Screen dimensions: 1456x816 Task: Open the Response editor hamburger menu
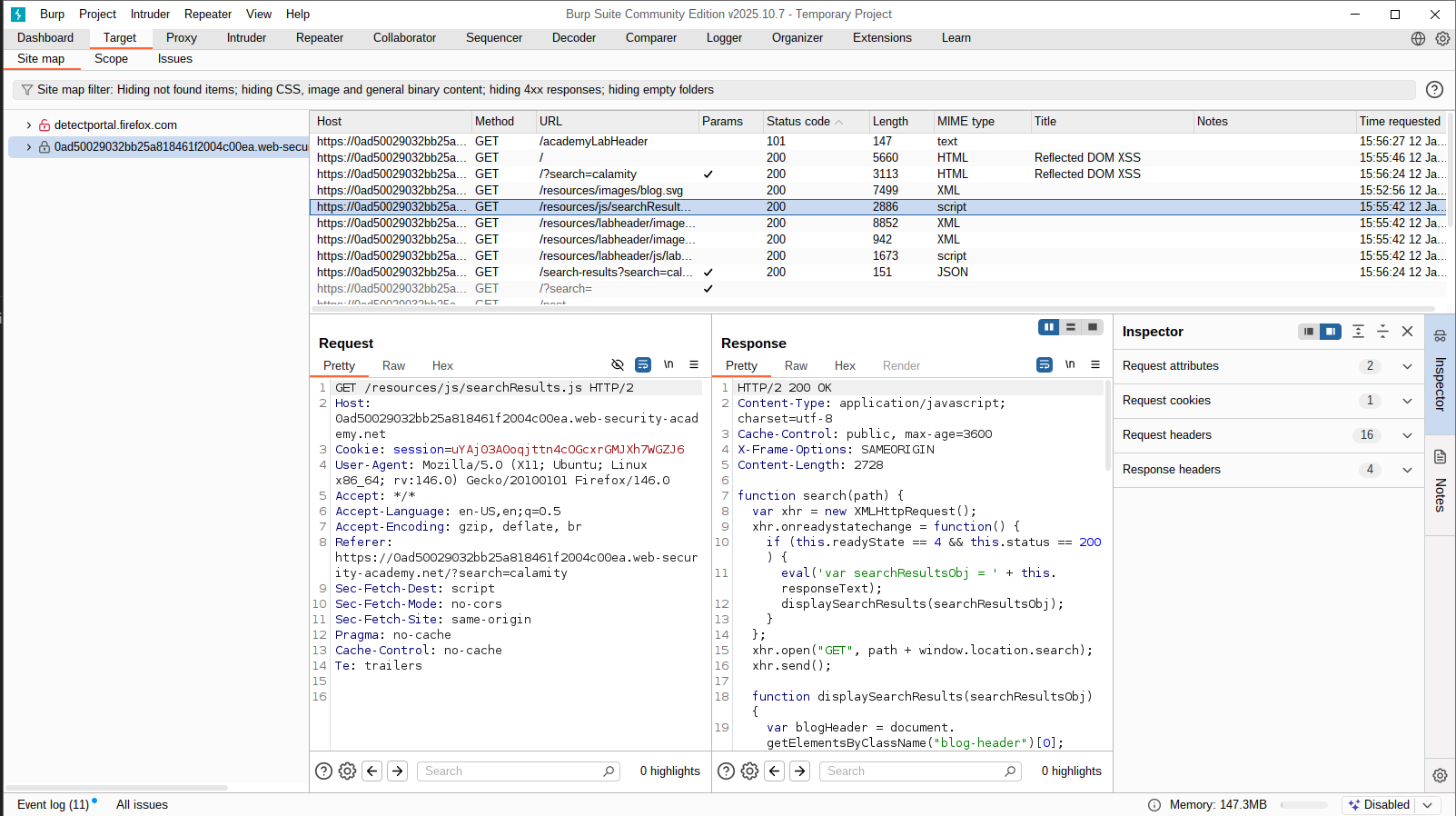click(1095, 364)
